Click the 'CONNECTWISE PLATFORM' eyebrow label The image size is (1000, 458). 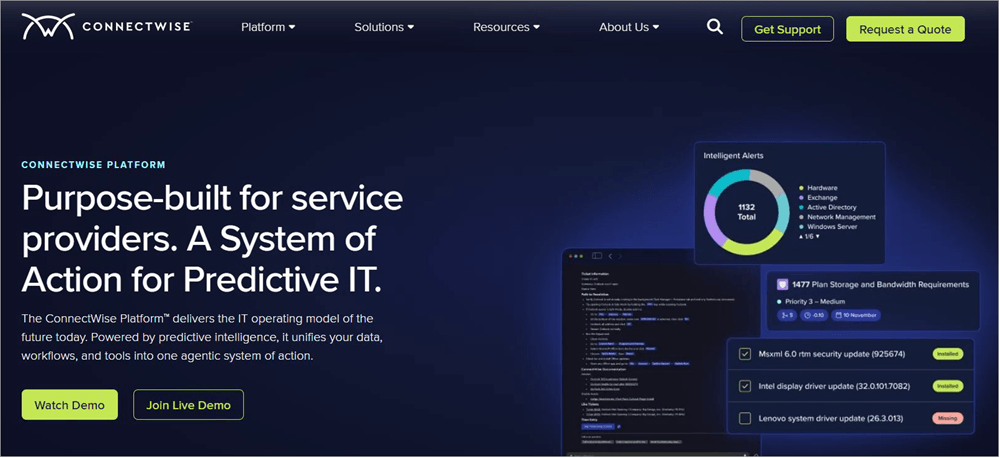[x=93, y=165]
